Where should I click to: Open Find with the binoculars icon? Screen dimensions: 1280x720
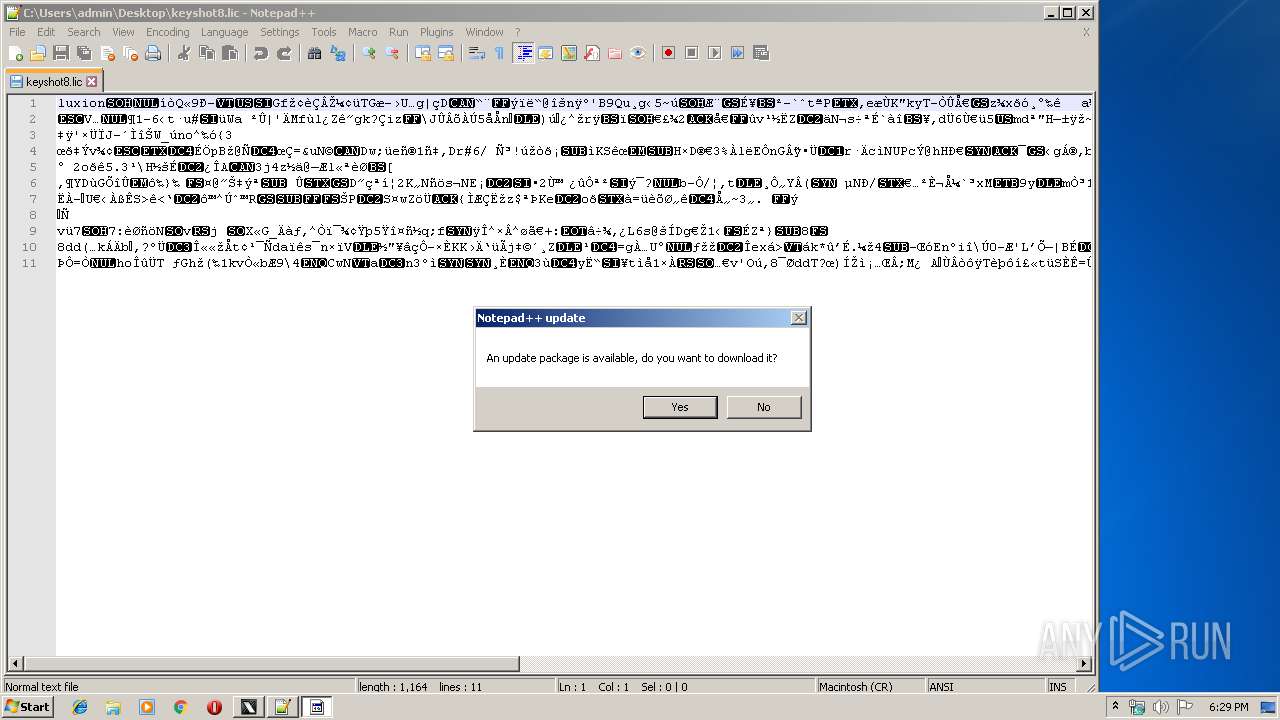pyautogui.click(x=315, y=53)
